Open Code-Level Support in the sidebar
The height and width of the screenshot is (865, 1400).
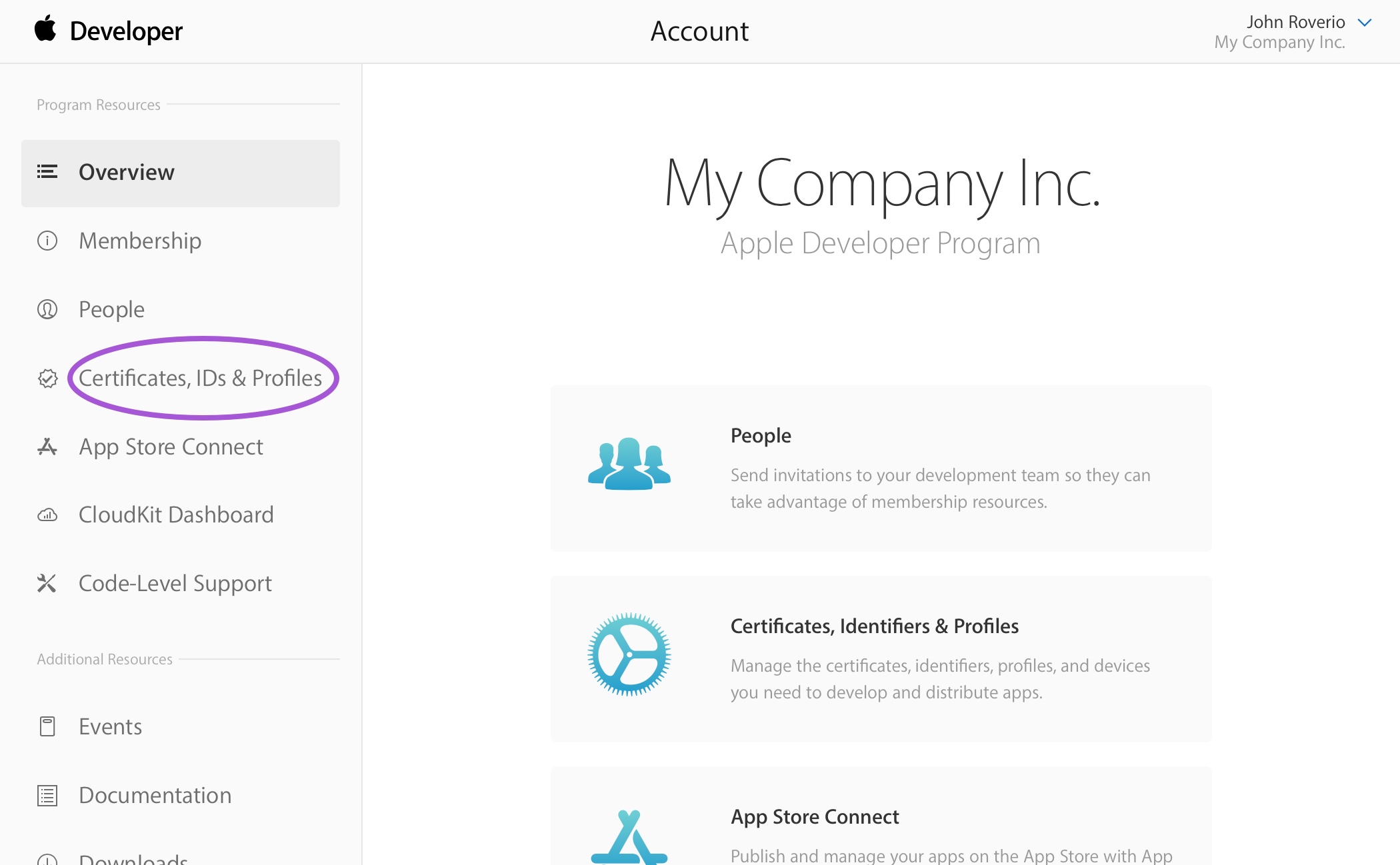tap(175, 584)
